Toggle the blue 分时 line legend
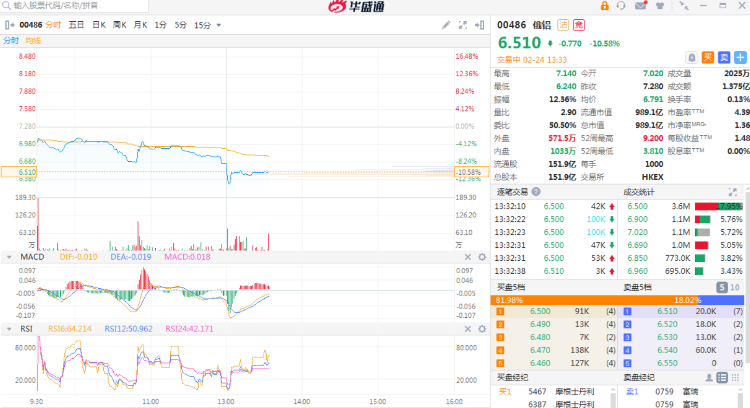The height and width of the screenshot is (408, 750). coord(11,41)
